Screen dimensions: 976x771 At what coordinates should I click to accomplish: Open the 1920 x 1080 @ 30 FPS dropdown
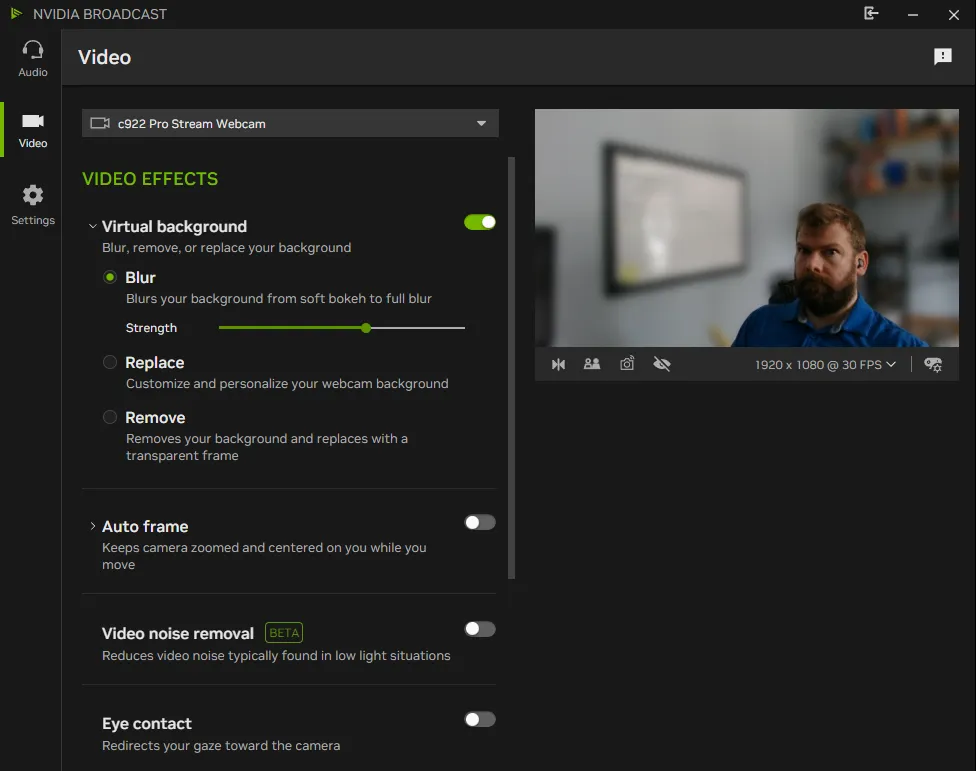[x=825, y=365]
